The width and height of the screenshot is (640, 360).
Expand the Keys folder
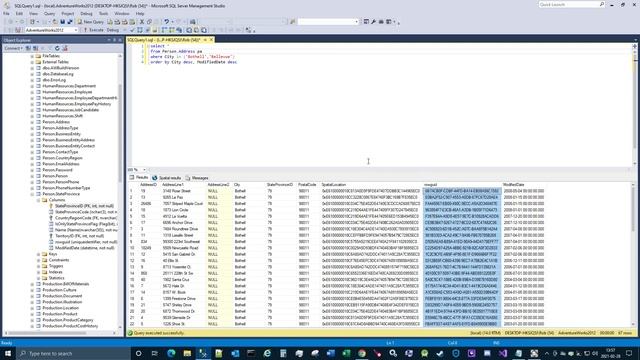[39, 254]
